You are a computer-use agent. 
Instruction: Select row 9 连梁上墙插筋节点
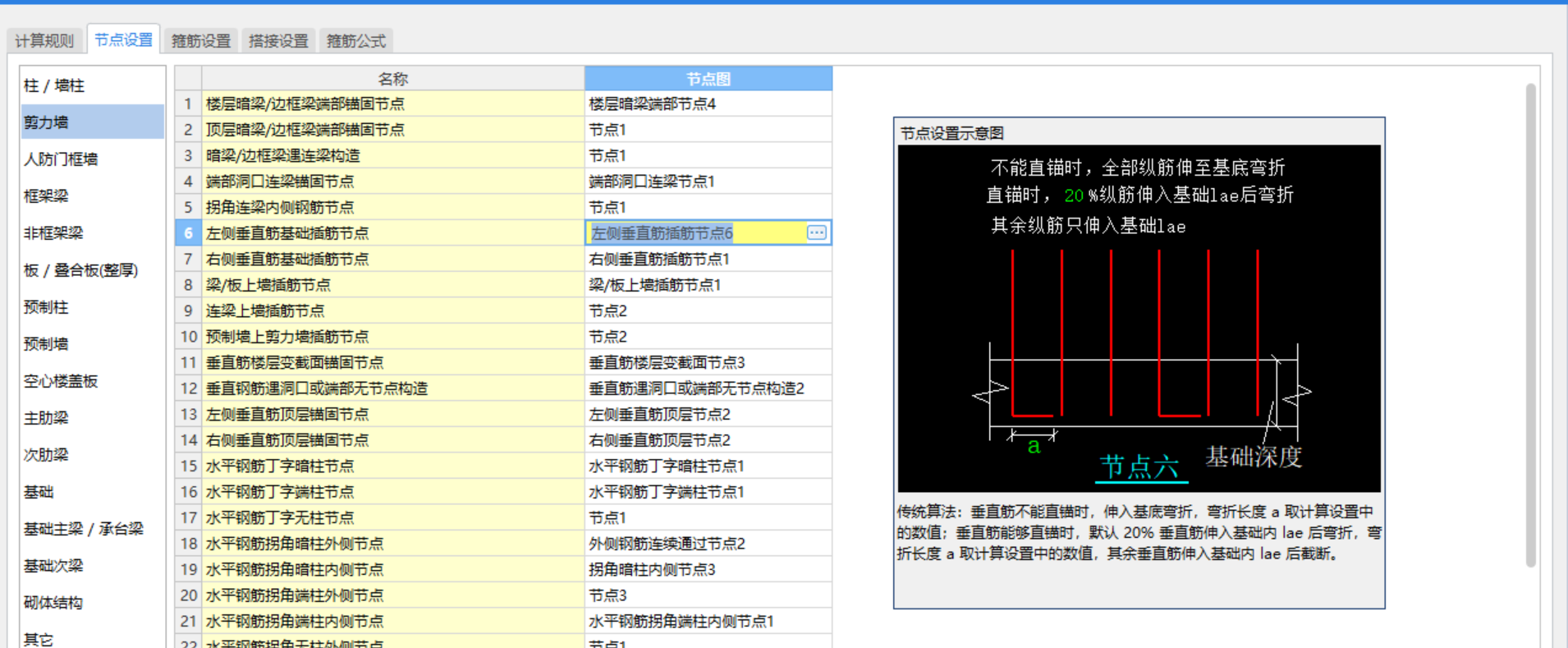pyautogui.click(x=393, y=310)
